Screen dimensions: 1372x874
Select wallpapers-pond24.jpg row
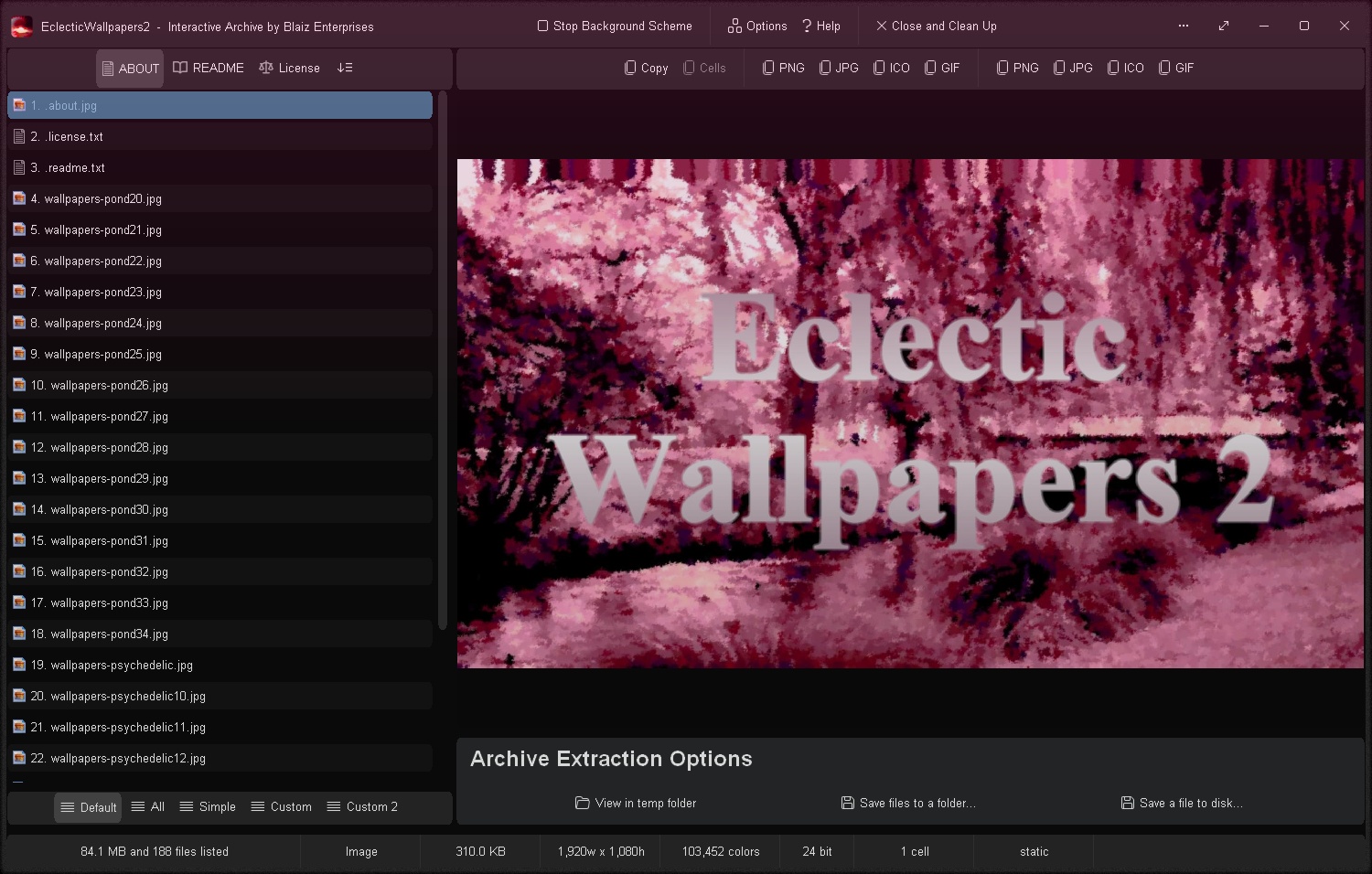pos(220,323)
